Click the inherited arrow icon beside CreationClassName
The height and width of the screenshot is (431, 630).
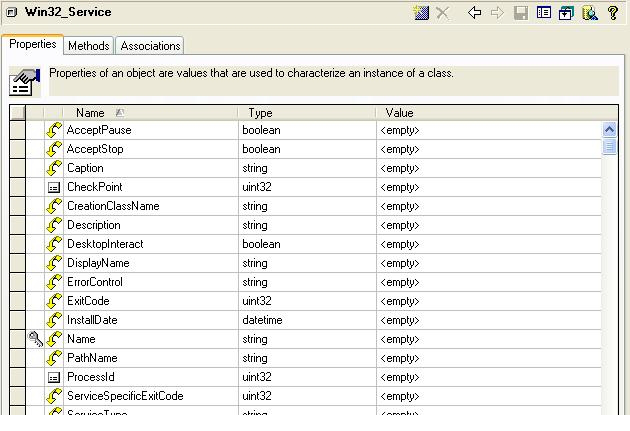[x=54, y=206]
